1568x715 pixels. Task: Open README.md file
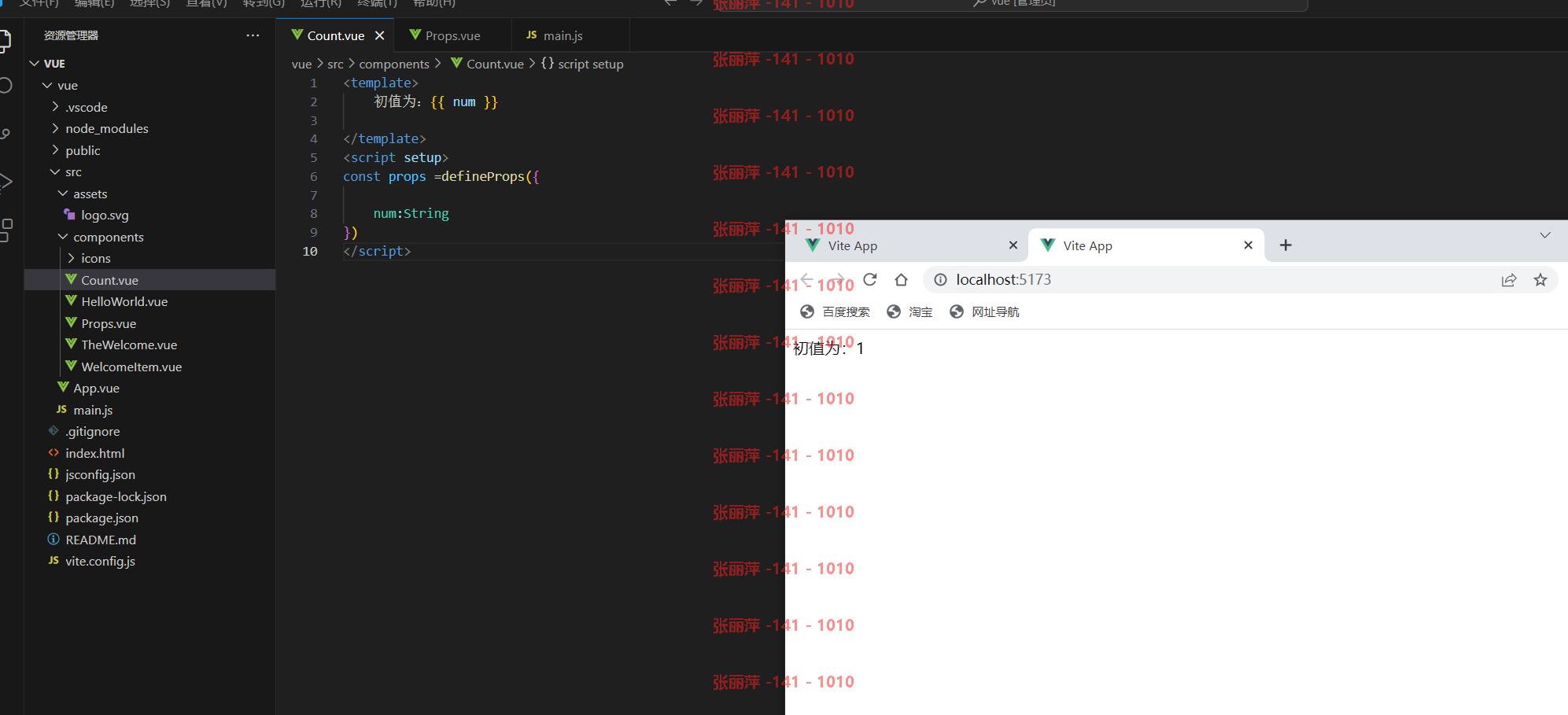coord(149,540)
